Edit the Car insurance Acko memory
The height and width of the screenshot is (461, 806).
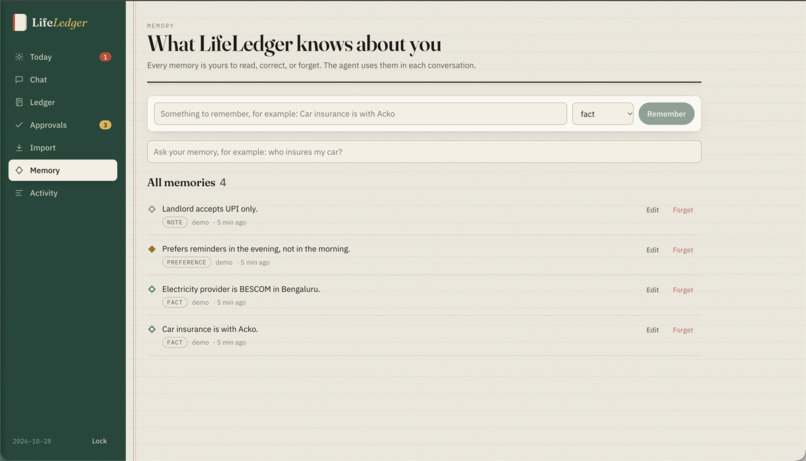(652, 330)
